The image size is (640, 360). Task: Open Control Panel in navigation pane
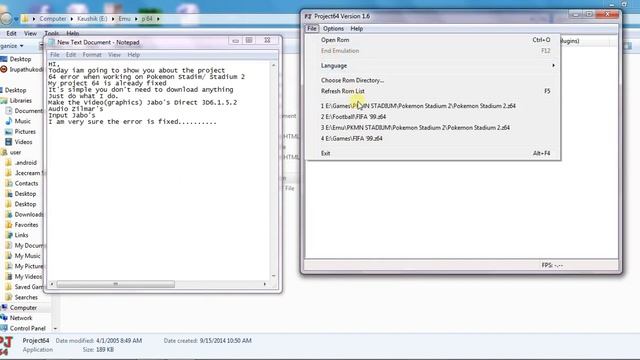click(27, 328)
